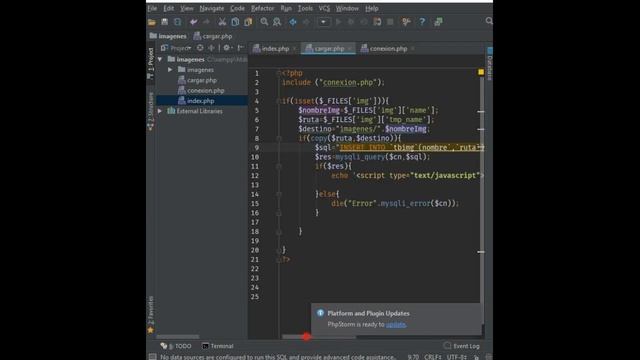This screenshot has height=360, width=640.
Task: Click the Stop square icon
Action: pyautogui.click(x=390, y=22)
